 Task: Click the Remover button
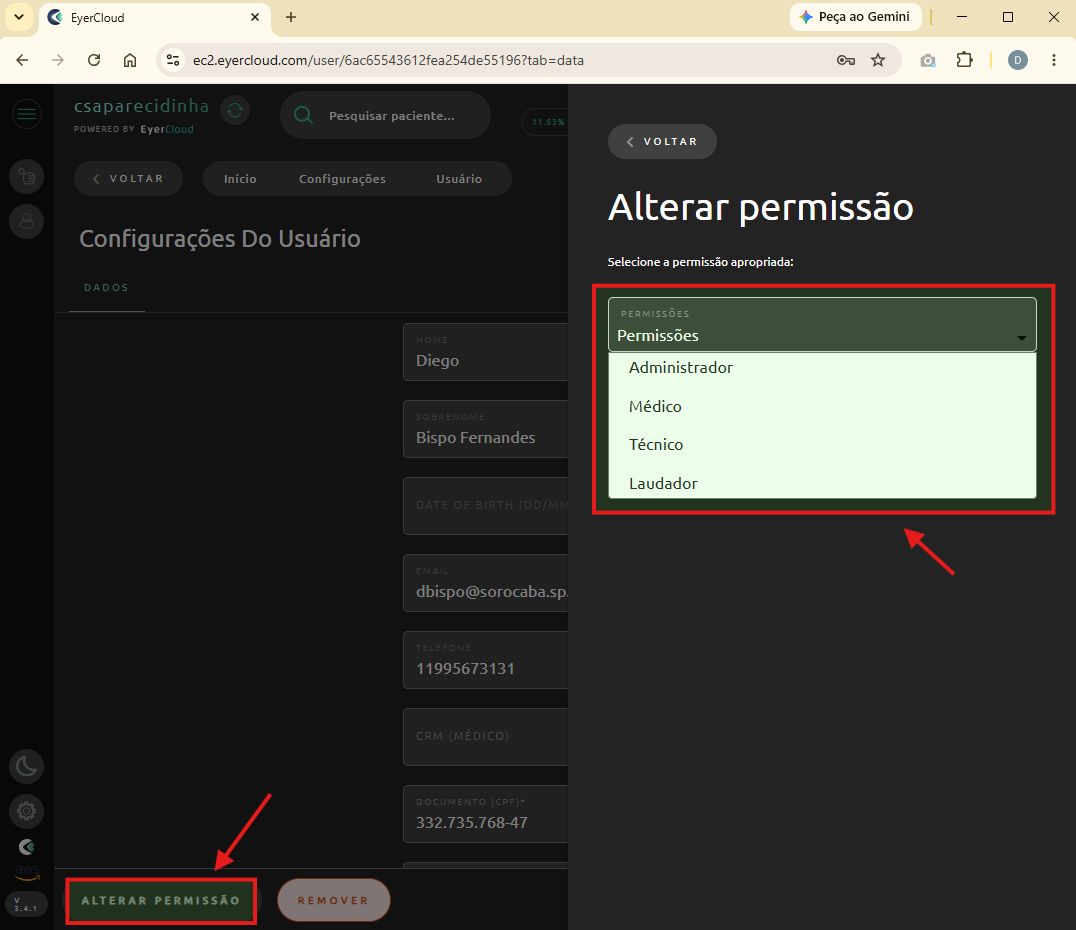(x=334, y=900)
